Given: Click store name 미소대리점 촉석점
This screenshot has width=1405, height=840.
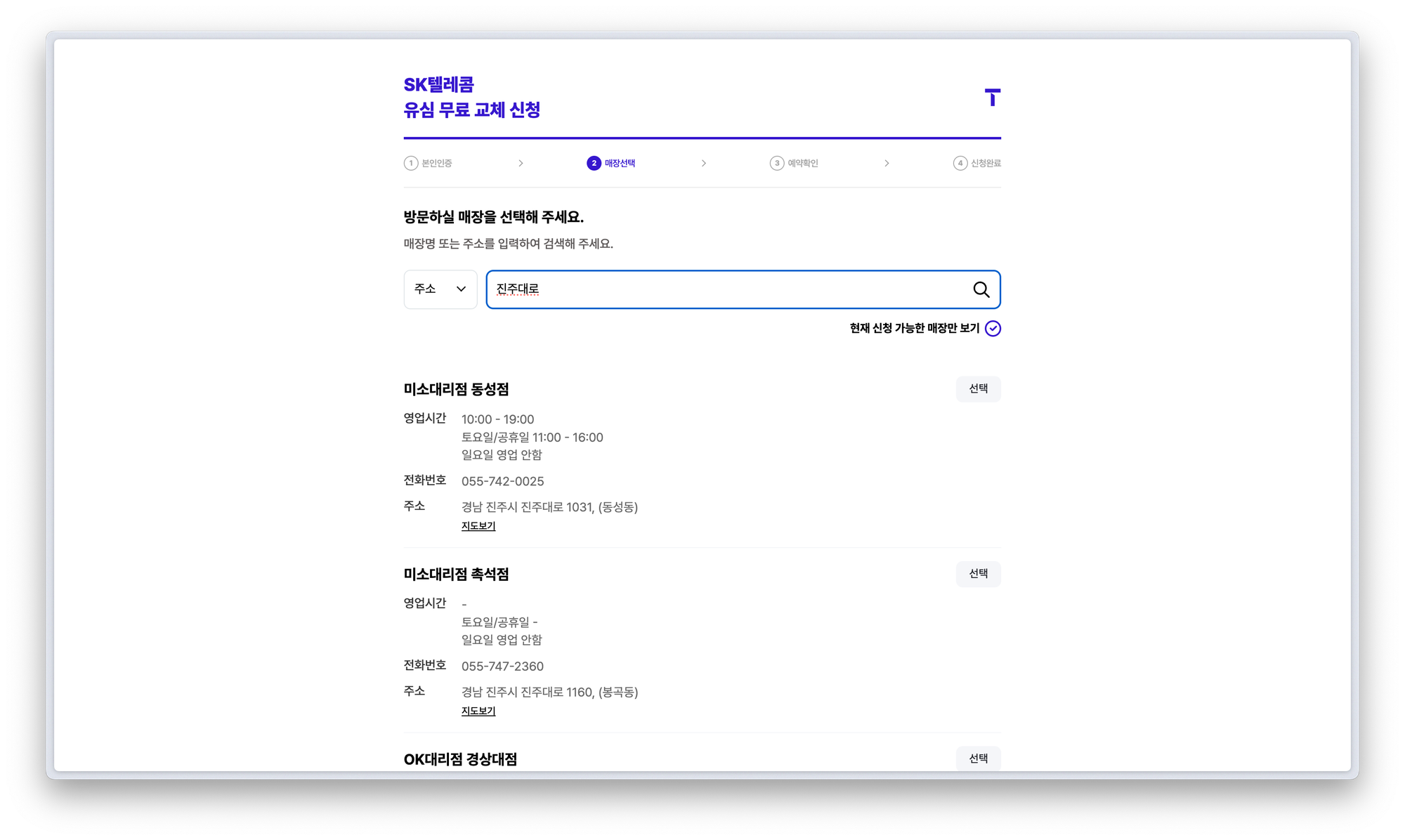Looking at the screenshot, I should (x=457, y=574).
